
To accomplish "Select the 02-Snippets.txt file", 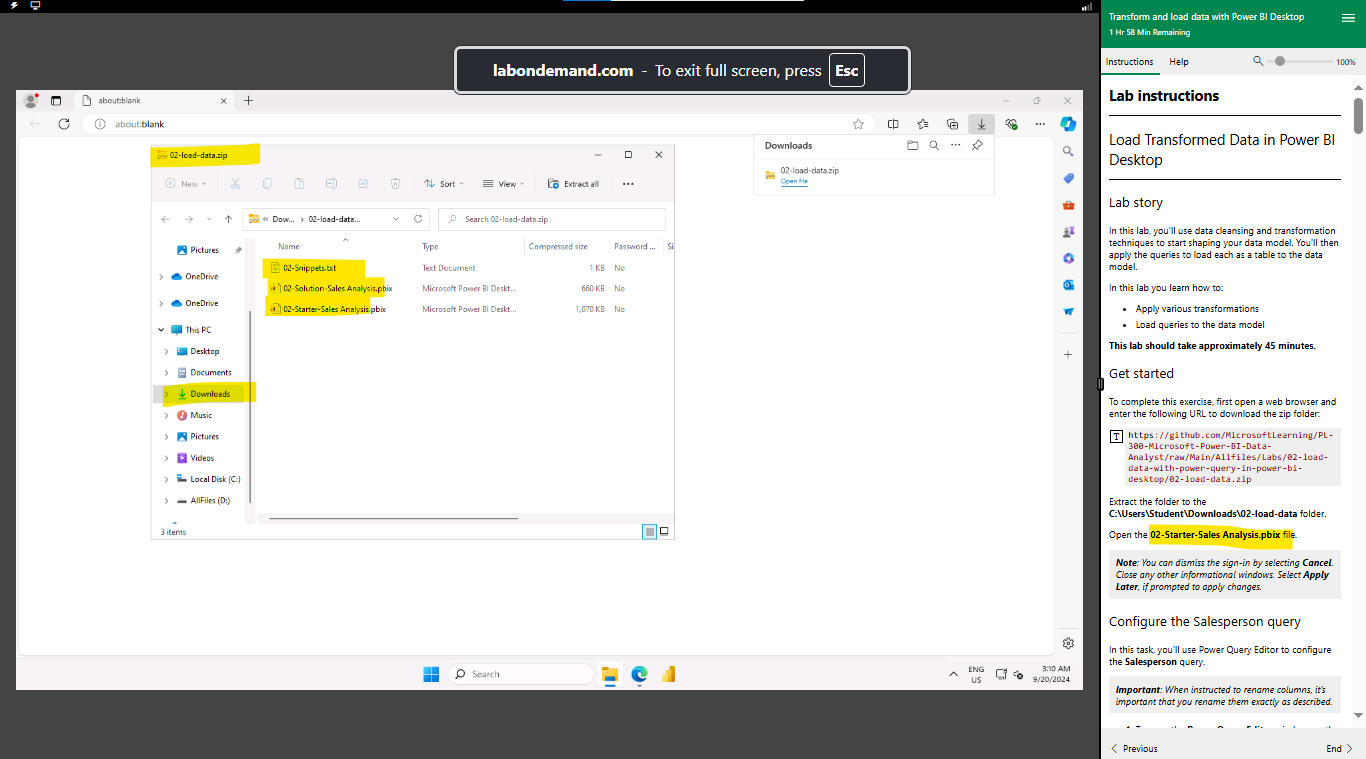I will [x=310, y=268].
